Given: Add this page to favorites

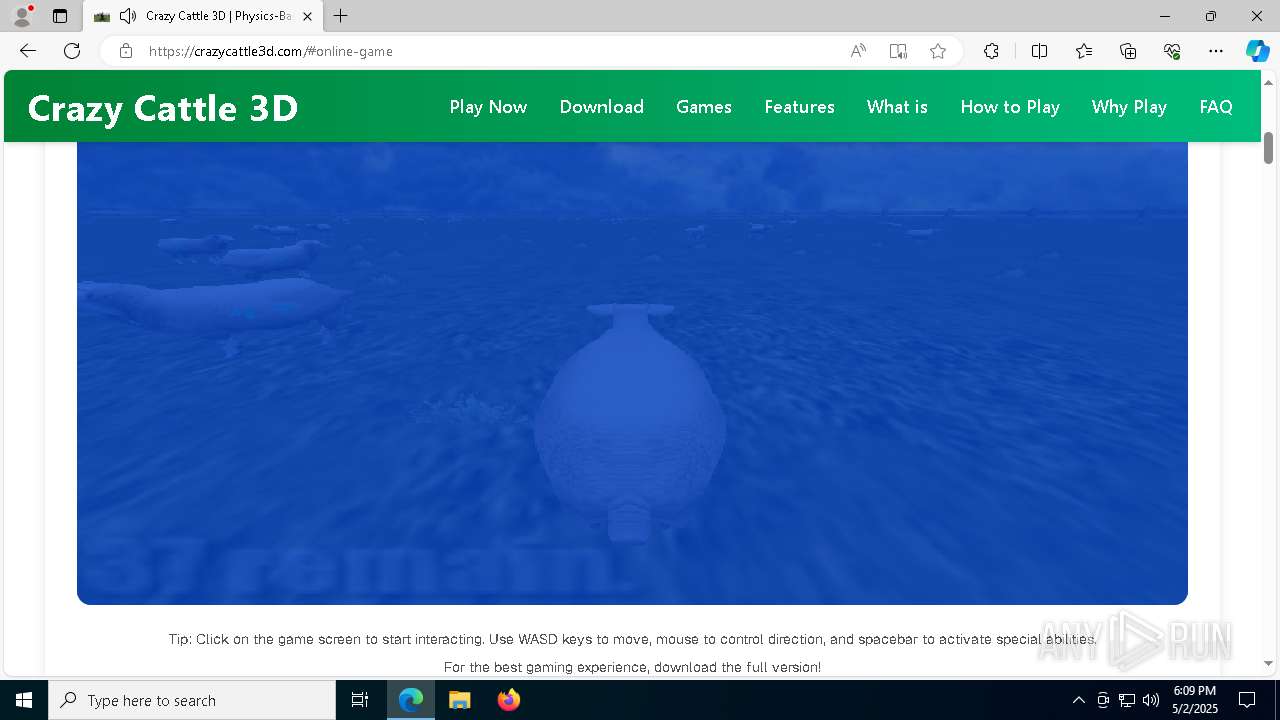Looking at the screenshot, I should coord(938,51).
